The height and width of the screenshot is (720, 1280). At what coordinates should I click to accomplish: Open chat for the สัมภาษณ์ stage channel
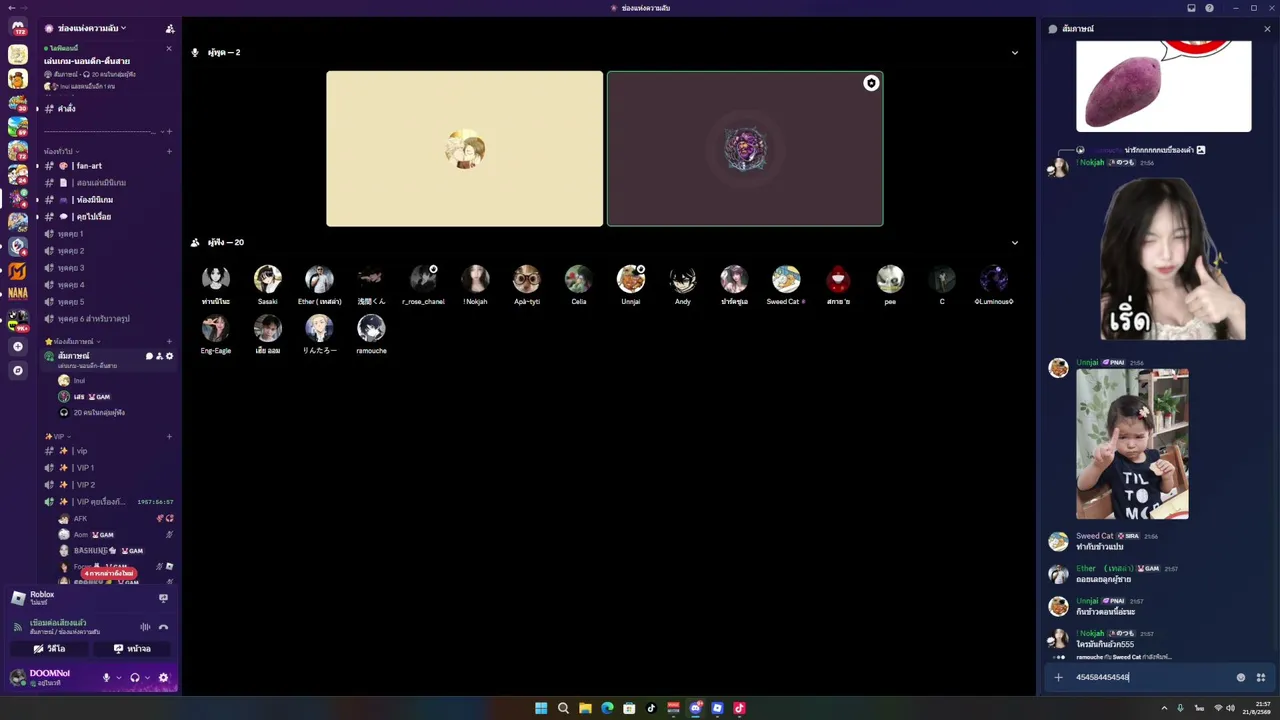(x=149, y=356)
